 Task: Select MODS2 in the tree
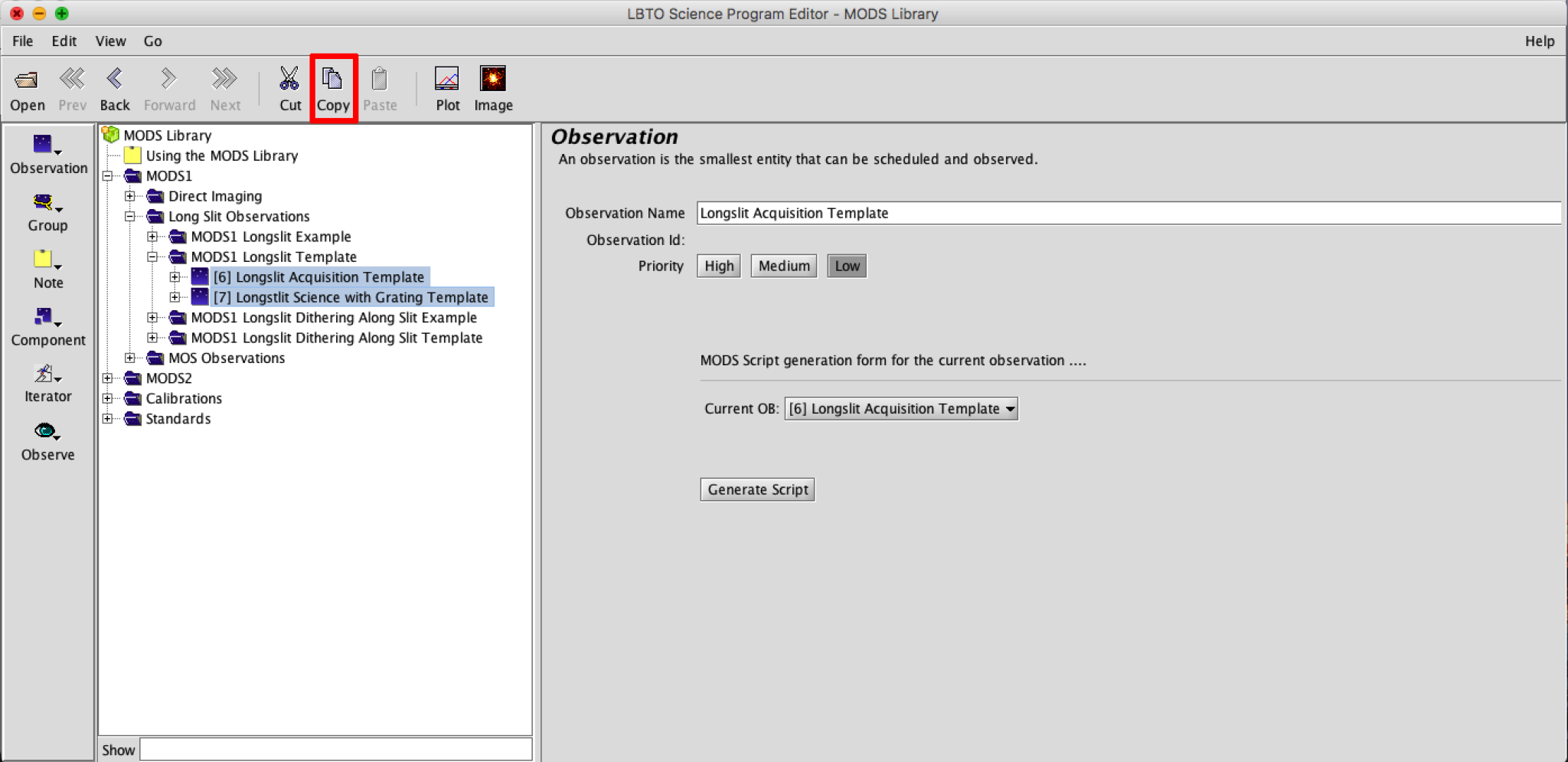coord(168,378)
